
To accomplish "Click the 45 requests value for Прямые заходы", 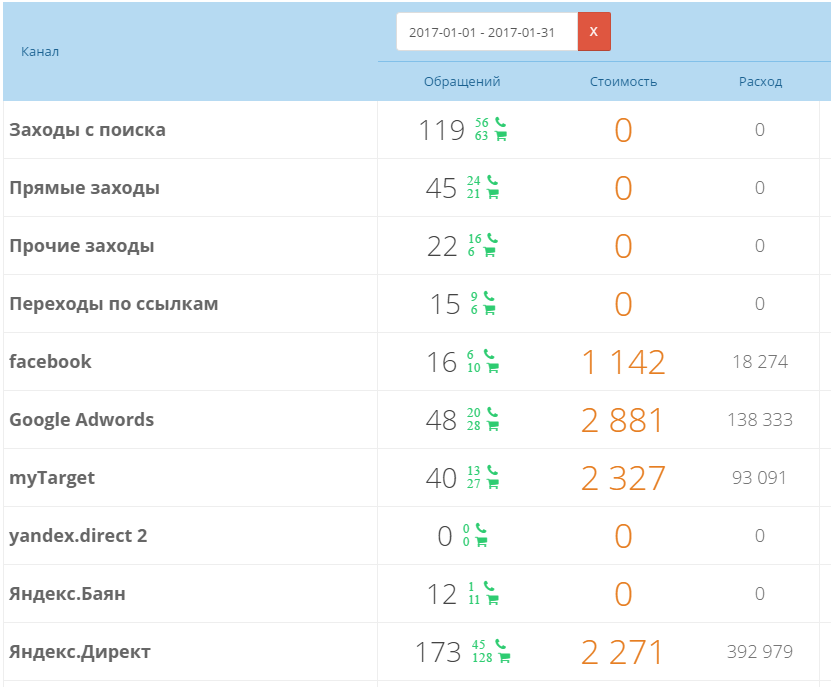I will [441, 188].
